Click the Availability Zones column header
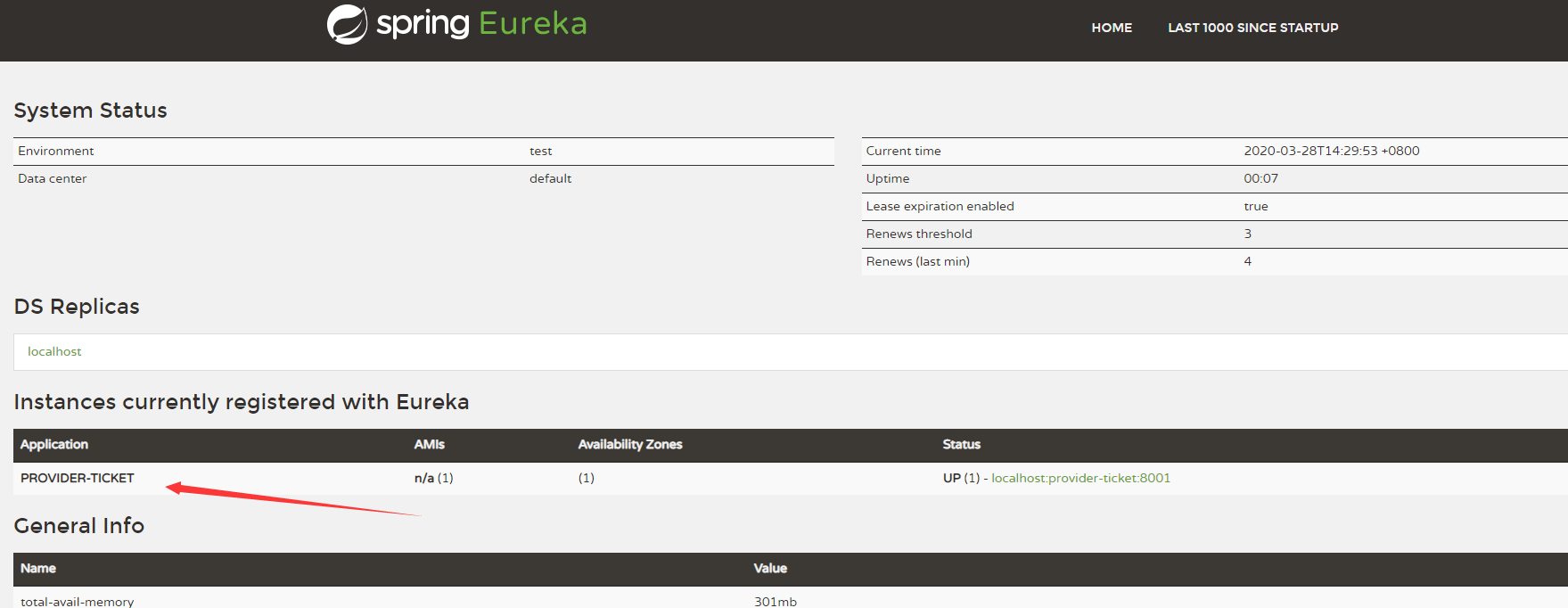This screenshot has width=1568, height=608. coord(629,444)
